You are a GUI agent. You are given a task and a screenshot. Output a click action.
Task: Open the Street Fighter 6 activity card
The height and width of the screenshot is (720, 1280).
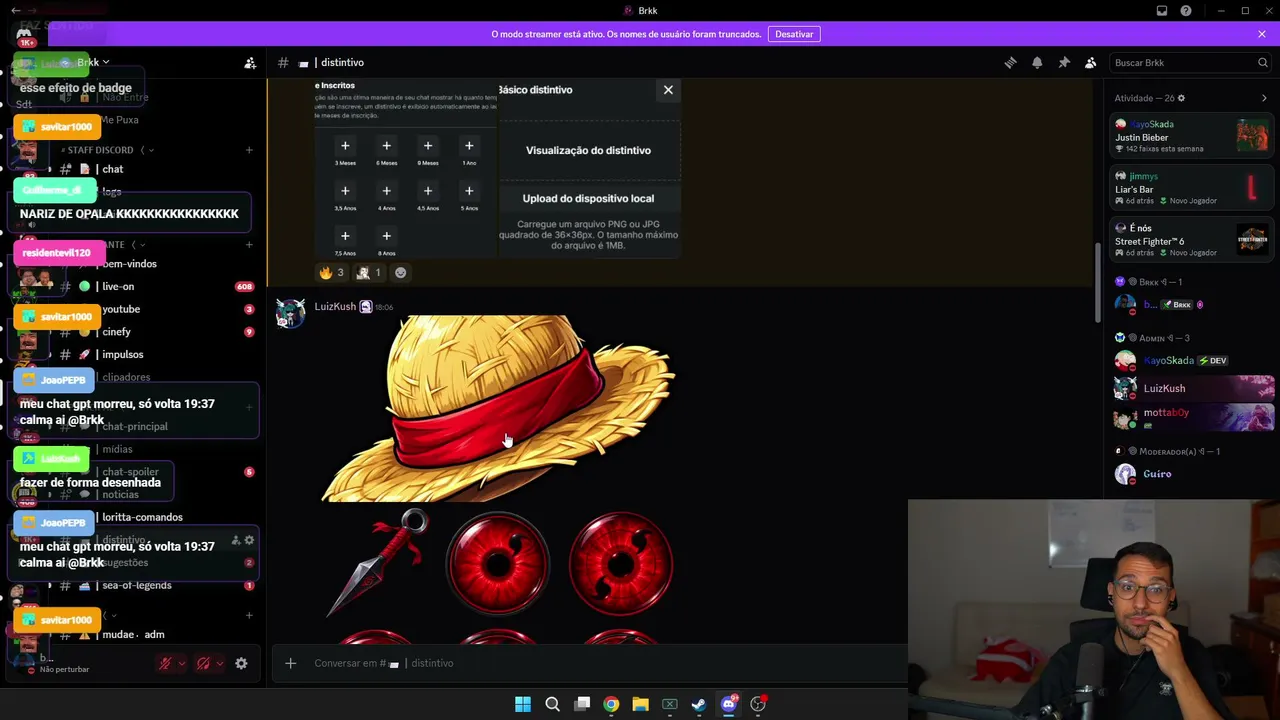pos(1192,240)
